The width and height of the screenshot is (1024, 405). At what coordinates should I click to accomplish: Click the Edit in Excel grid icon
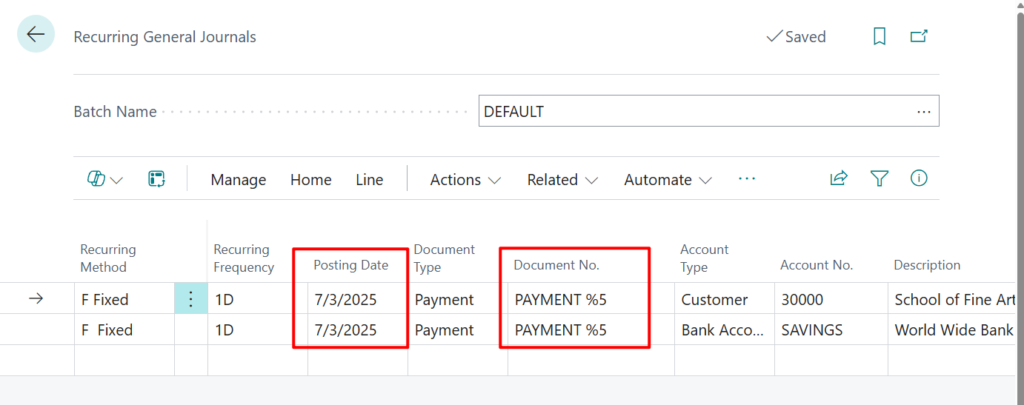pyautogui.click(x=156, y=179)
